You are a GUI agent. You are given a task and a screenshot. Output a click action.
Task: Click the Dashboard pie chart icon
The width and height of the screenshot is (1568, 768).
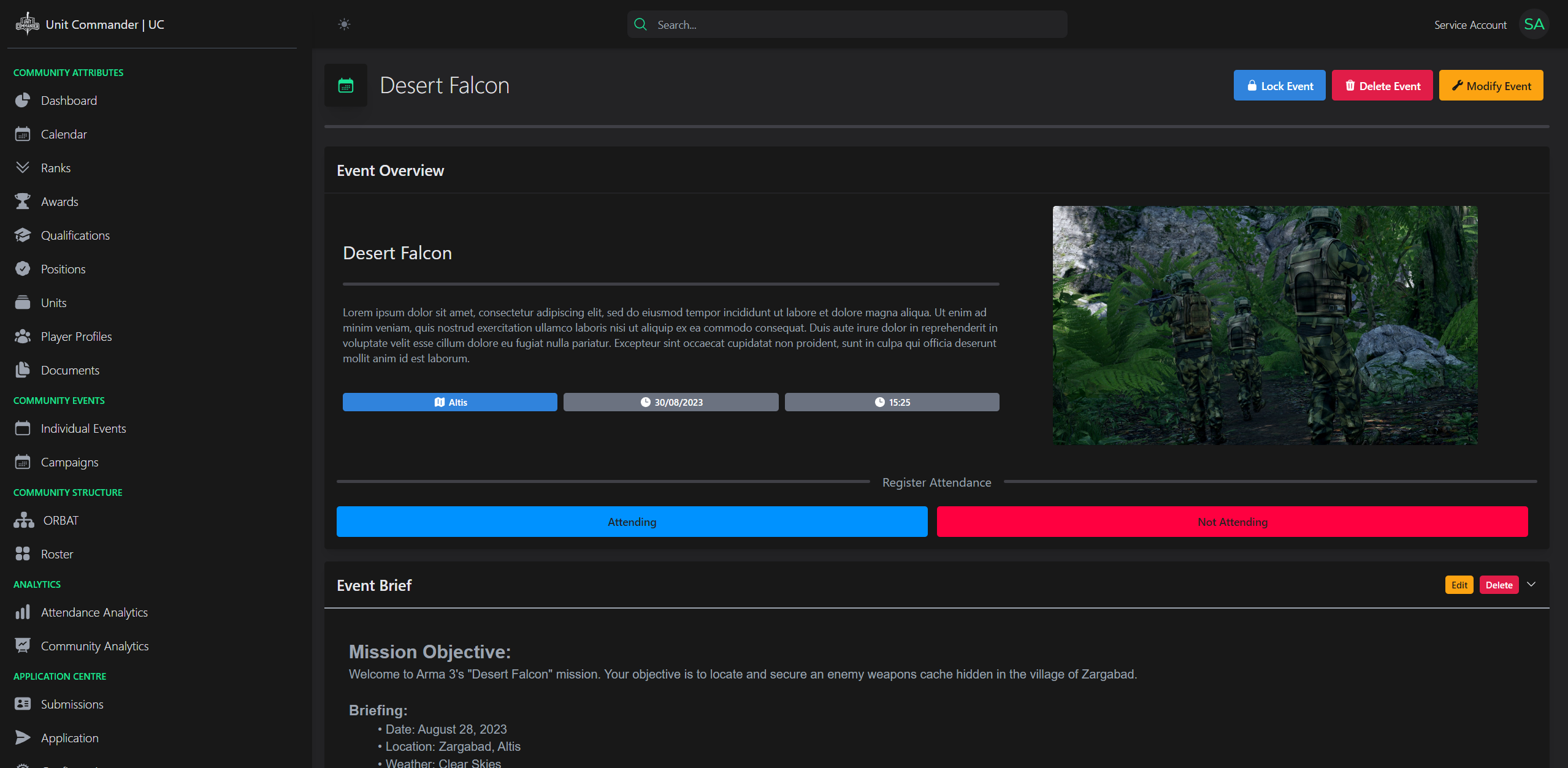pyautogui.click(x=23, y=101)
